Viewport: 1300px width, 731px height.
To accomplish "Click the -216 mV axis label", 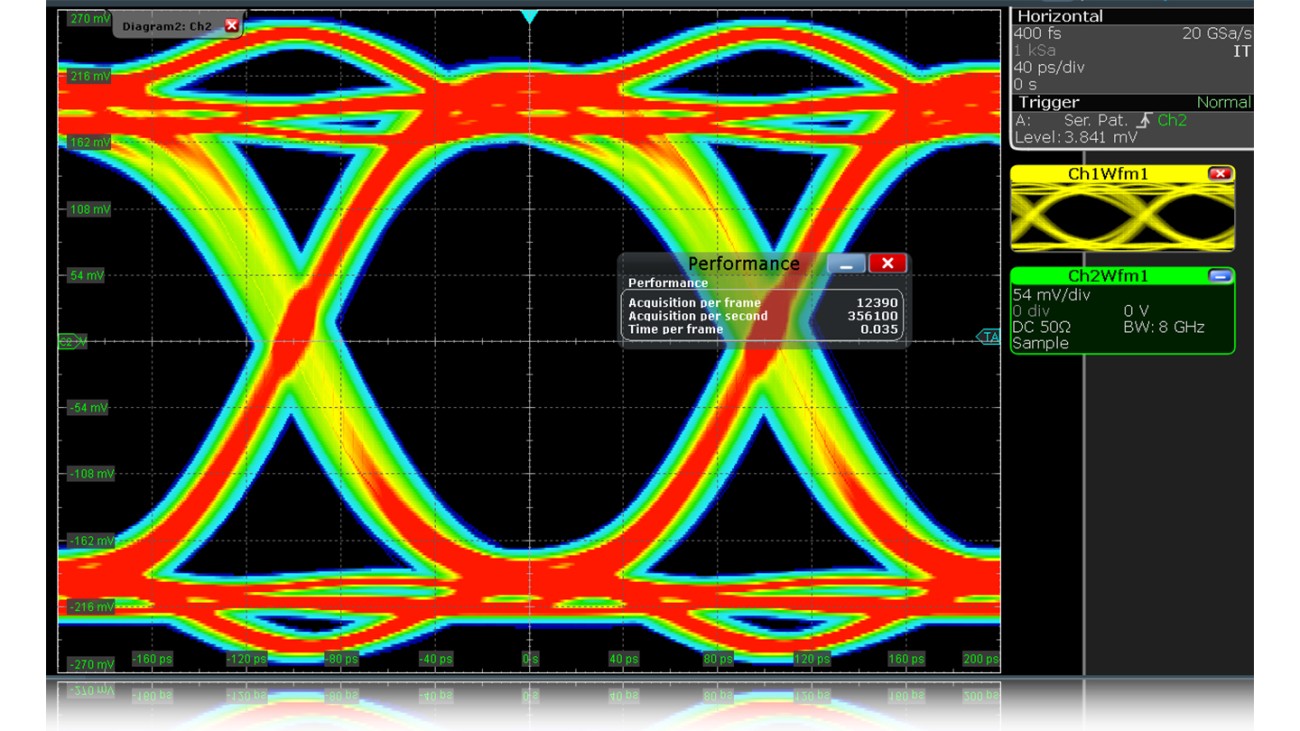I will (90, 607).
